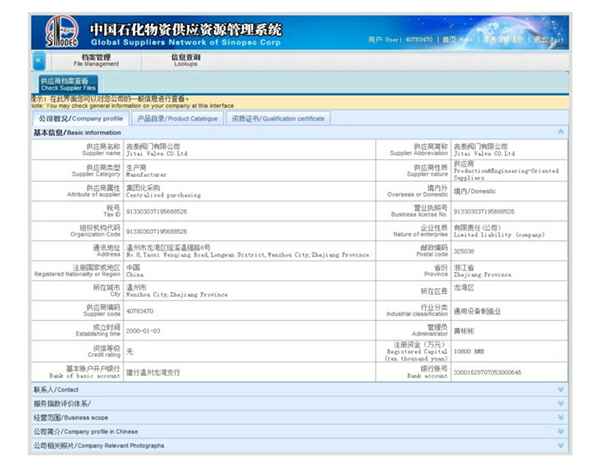Click the chevron icon on the Business scope row

click(561, 417)
